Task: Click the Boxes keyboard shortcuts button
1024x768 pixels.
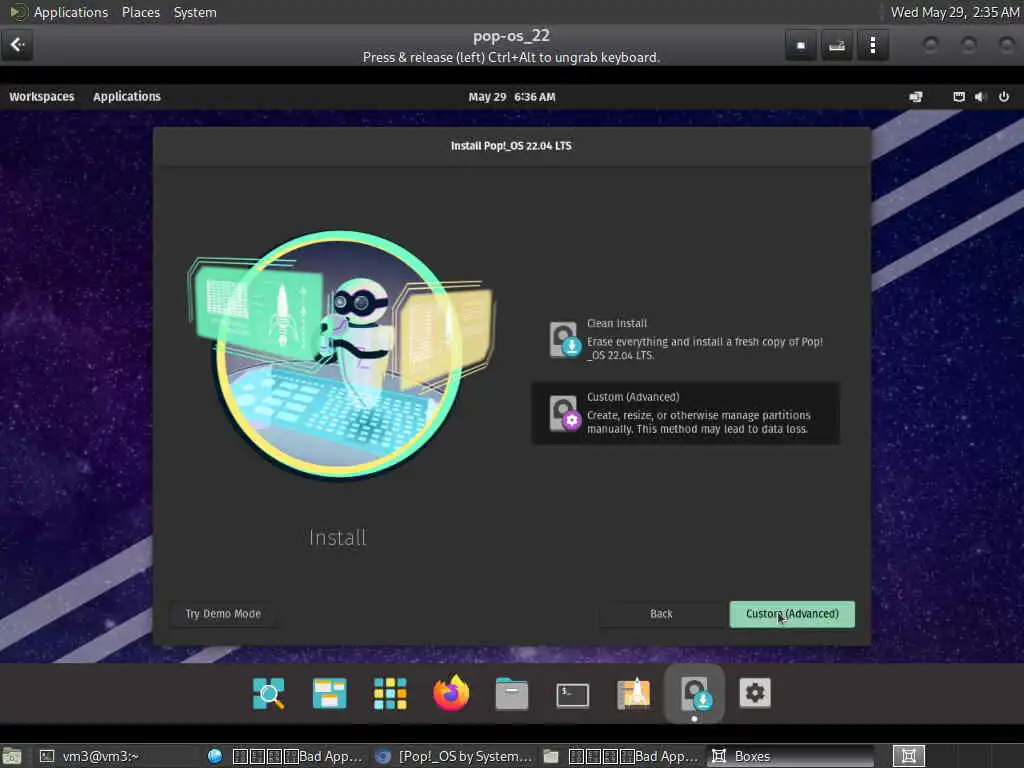Action: [x=837, y=45]
